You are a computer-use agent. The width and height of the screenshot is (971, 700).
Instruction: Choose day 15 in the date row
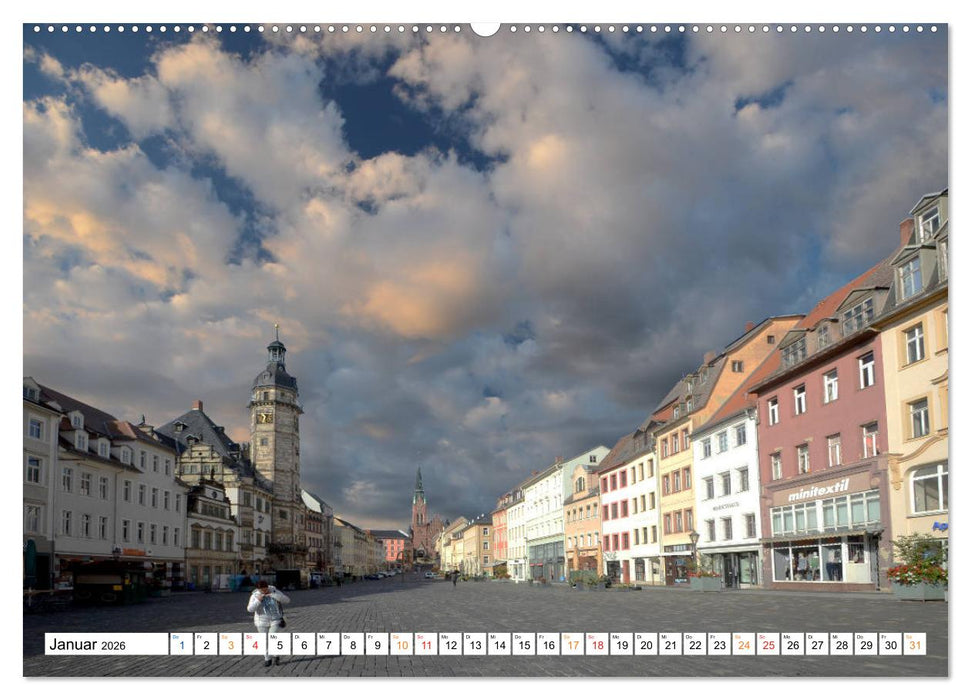click(x=523, y=644)
